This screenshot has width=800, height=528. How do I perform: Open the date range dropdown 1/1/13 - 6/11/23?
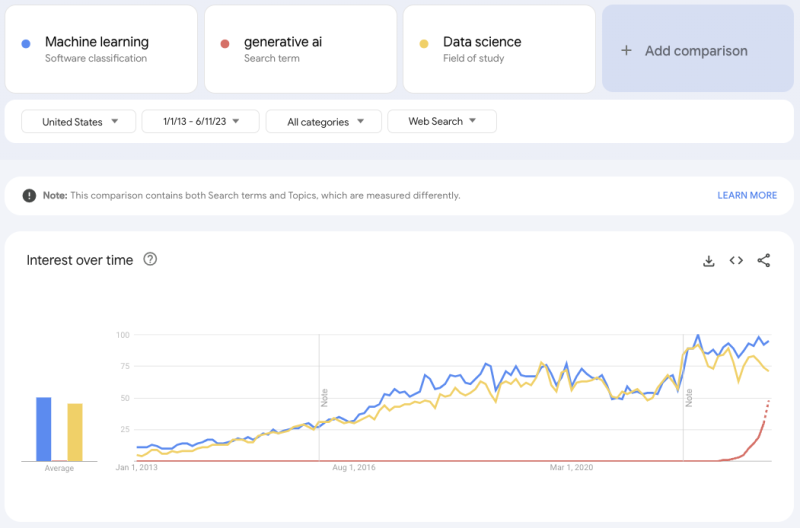201,122
